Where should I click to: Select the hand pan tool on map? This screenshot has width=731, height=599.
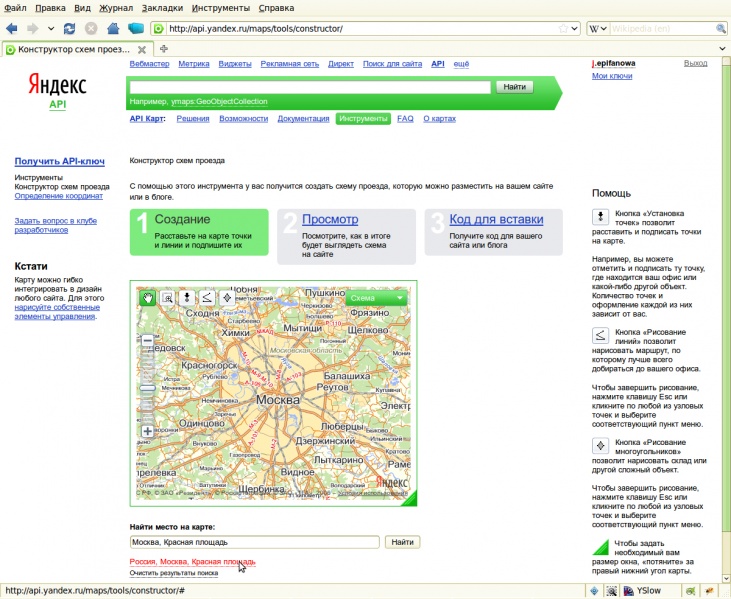147,298
